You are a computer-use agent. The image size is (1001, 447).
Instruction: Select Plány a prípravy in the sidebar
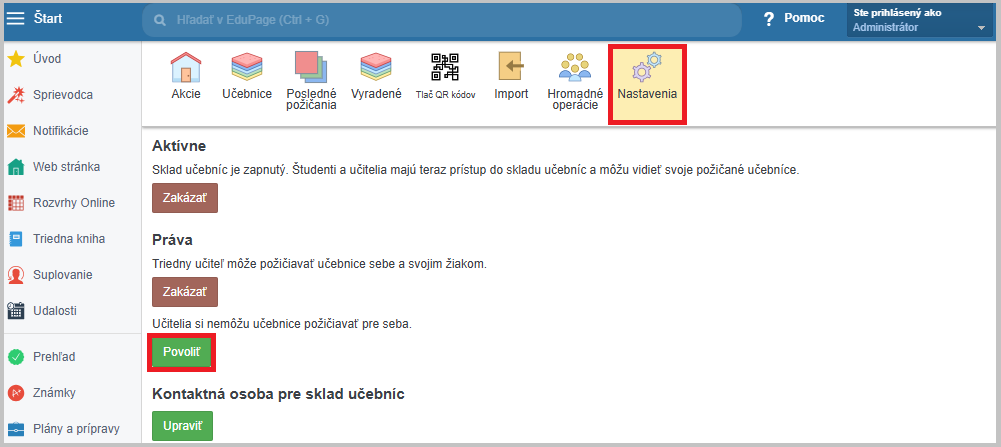click(x=76, y=429)
